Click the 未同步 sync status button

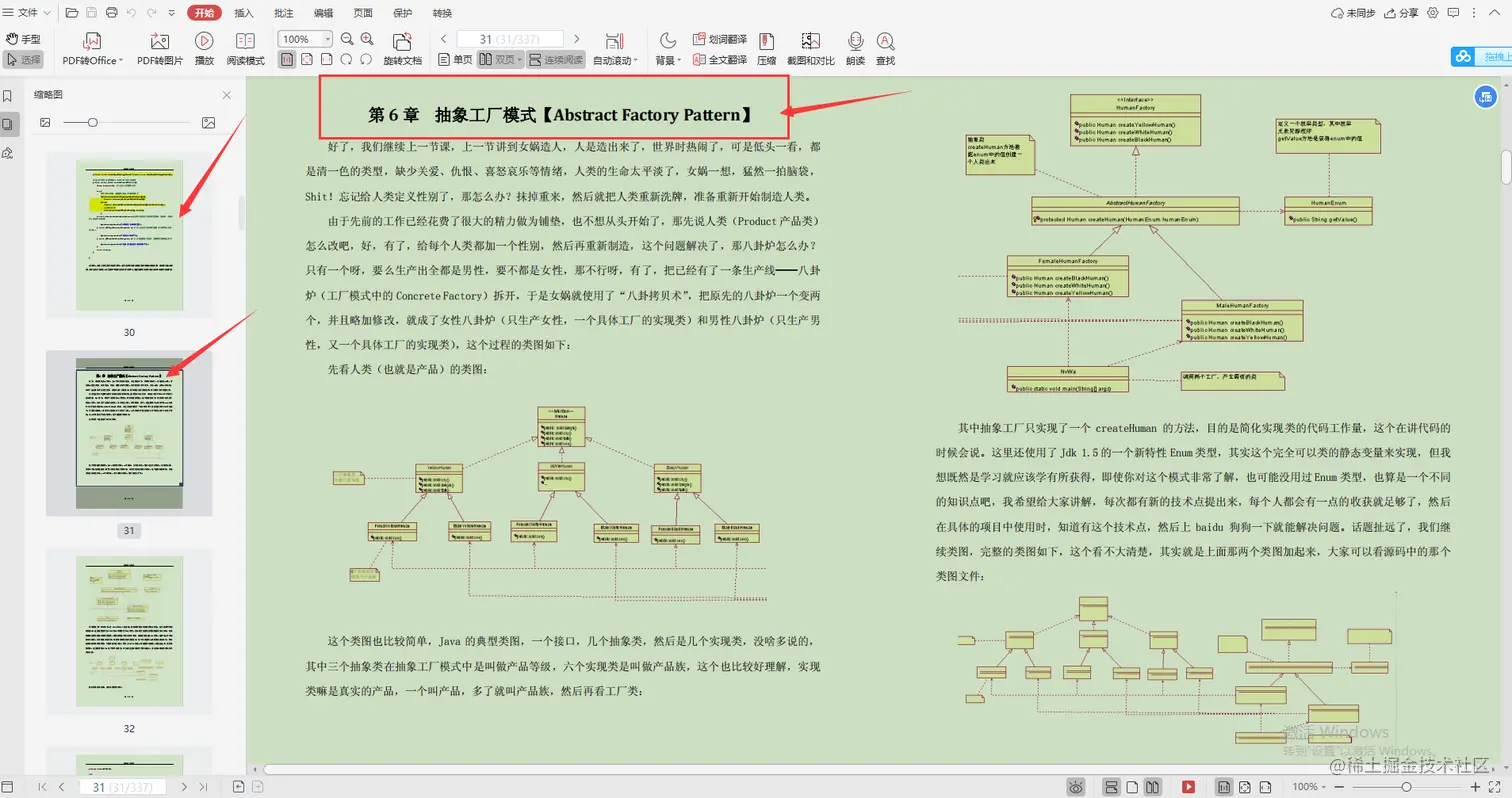click(x=1353, y=13)
